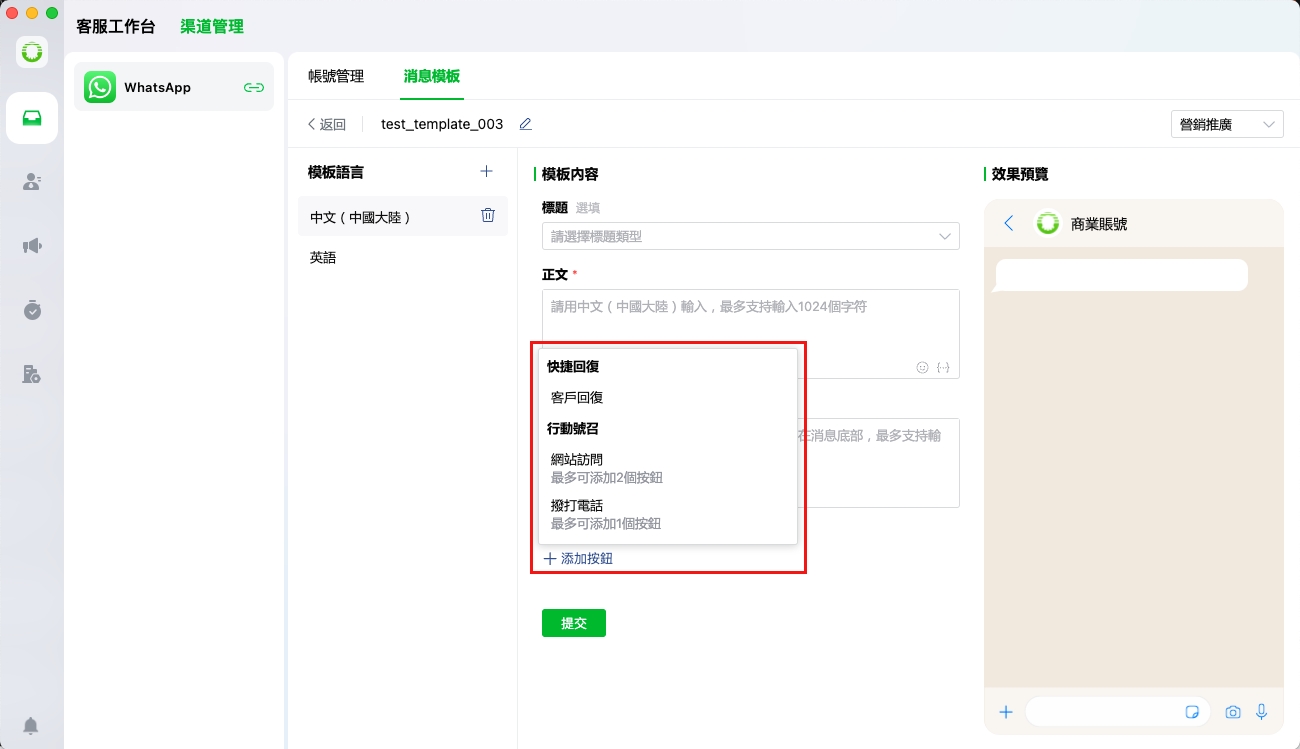Click the emoji icon in the body field
This screenshot has height=749, width=1300.
point(922,367)
